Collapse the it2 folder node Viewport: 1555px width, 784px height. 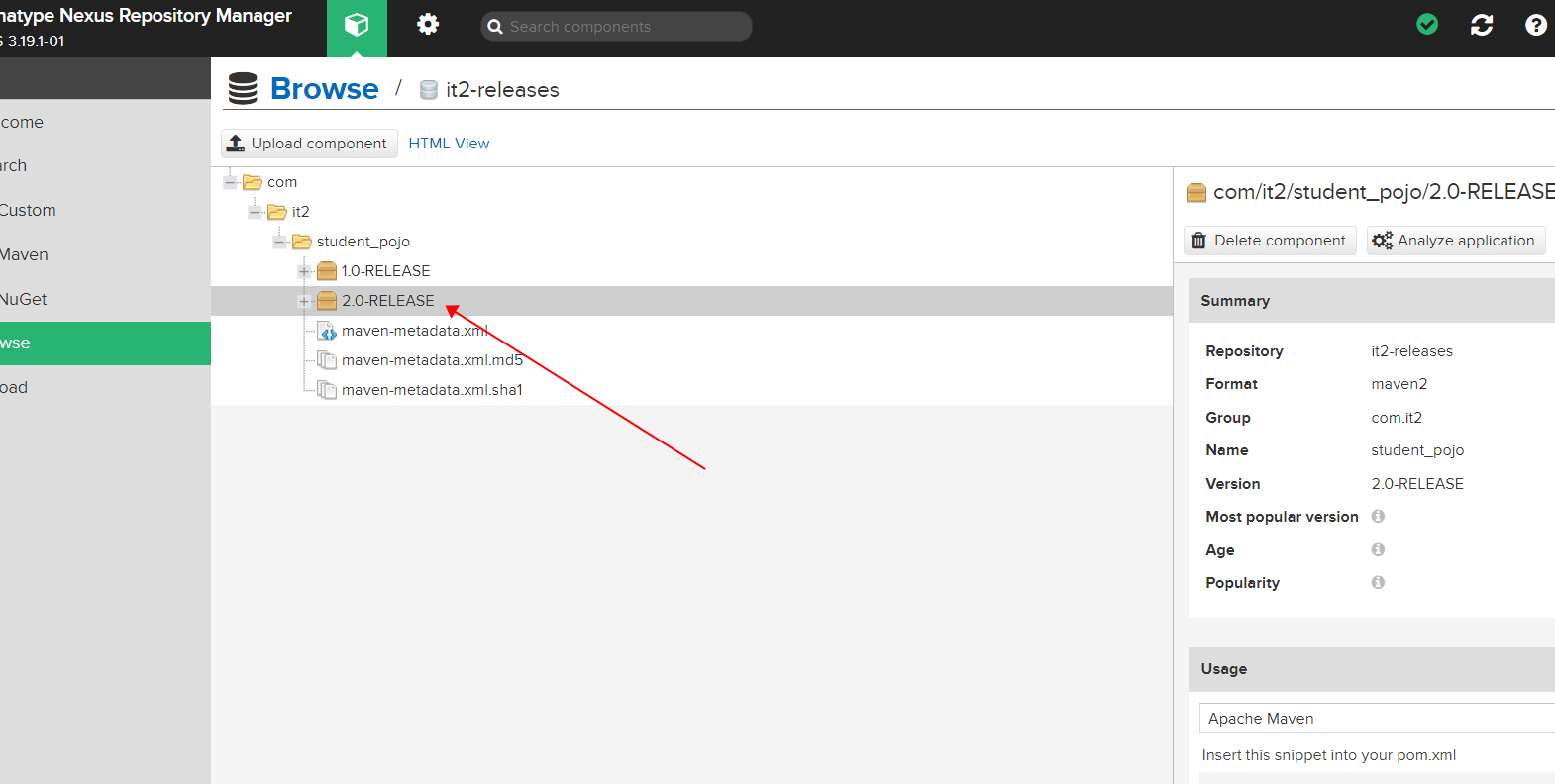click(x=255, y=212)
